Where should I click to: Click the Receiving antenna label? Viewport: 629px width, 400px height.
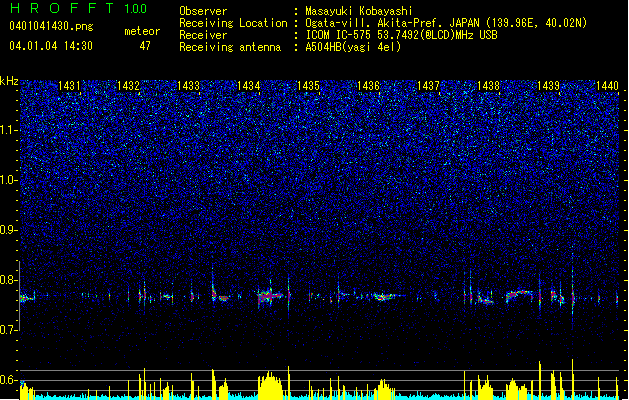[230, 47]
